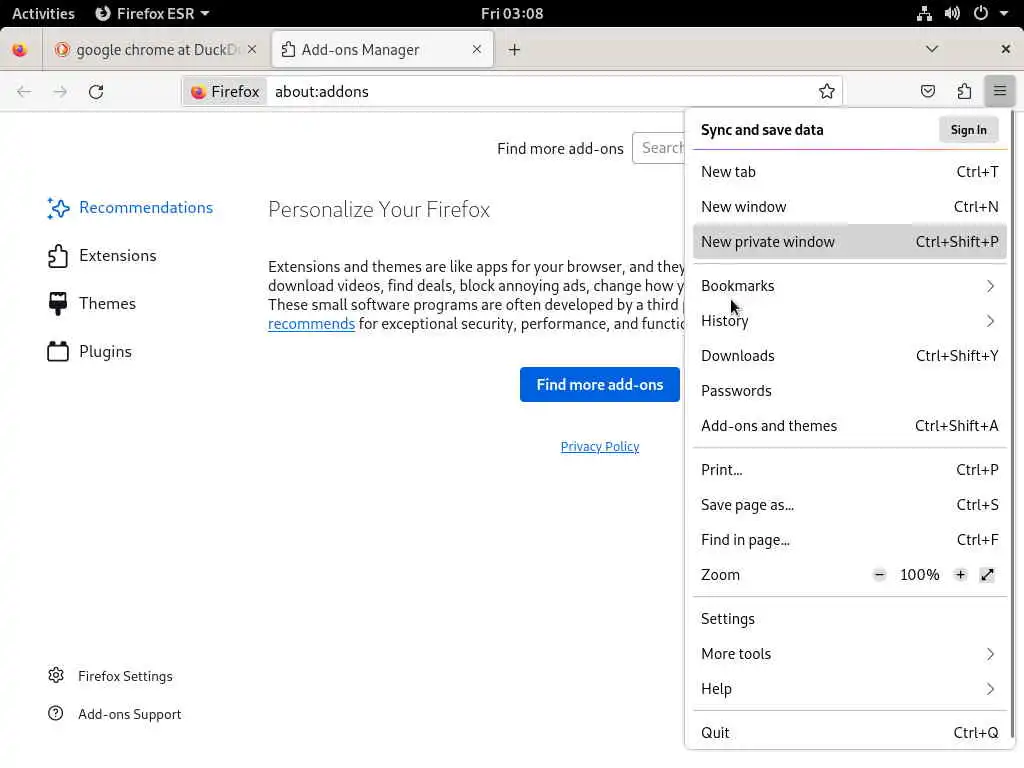Screen dimensions: 1024x768
Task: Open the power system menu
Action: click(x=981, y=13)
